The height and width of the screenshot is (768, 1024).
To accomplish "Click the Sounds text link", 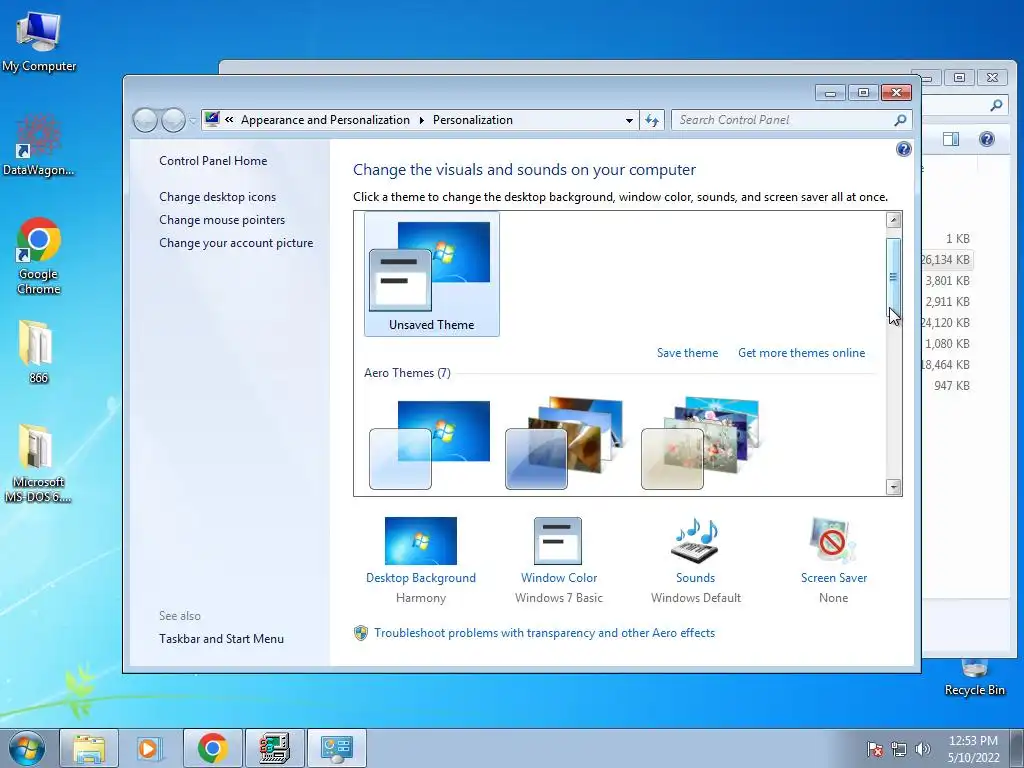I will coord(695,577).
